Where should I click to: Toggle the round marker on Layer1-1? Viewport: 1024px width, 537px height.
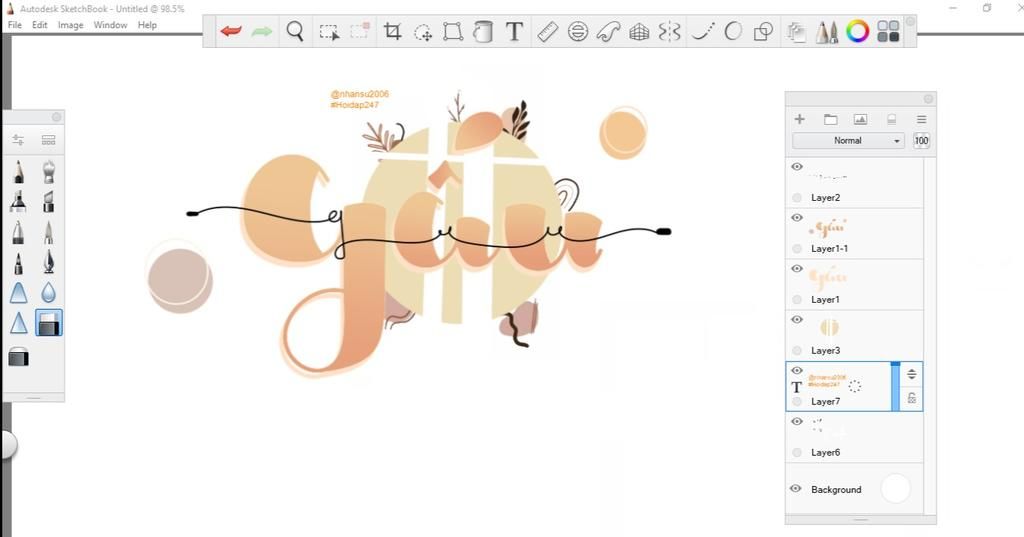click(797, 248)
